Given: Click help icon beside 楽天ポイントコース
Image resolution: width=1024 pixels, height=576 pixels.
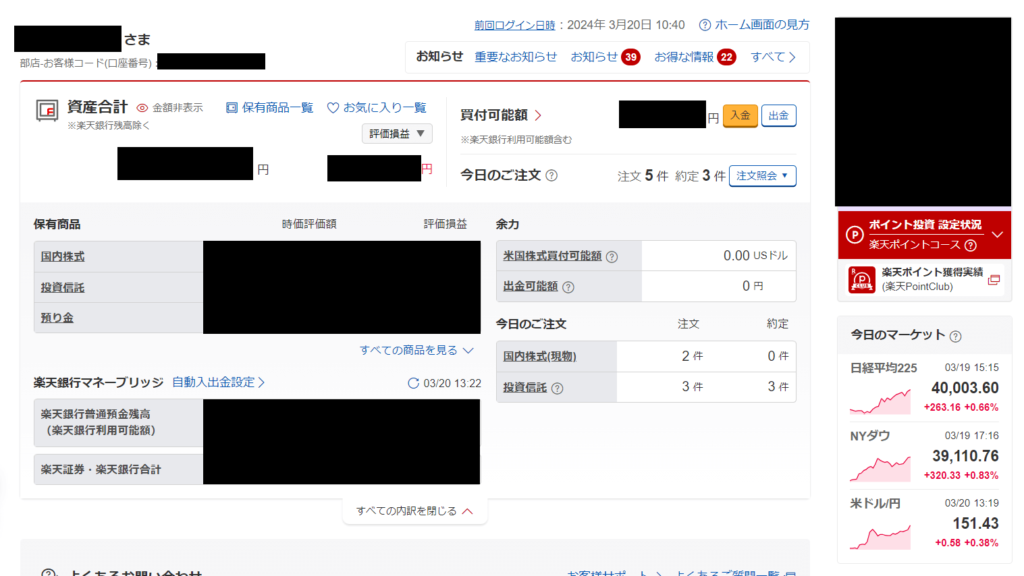Looking at the screenshot, I should [x=971, y=246].
